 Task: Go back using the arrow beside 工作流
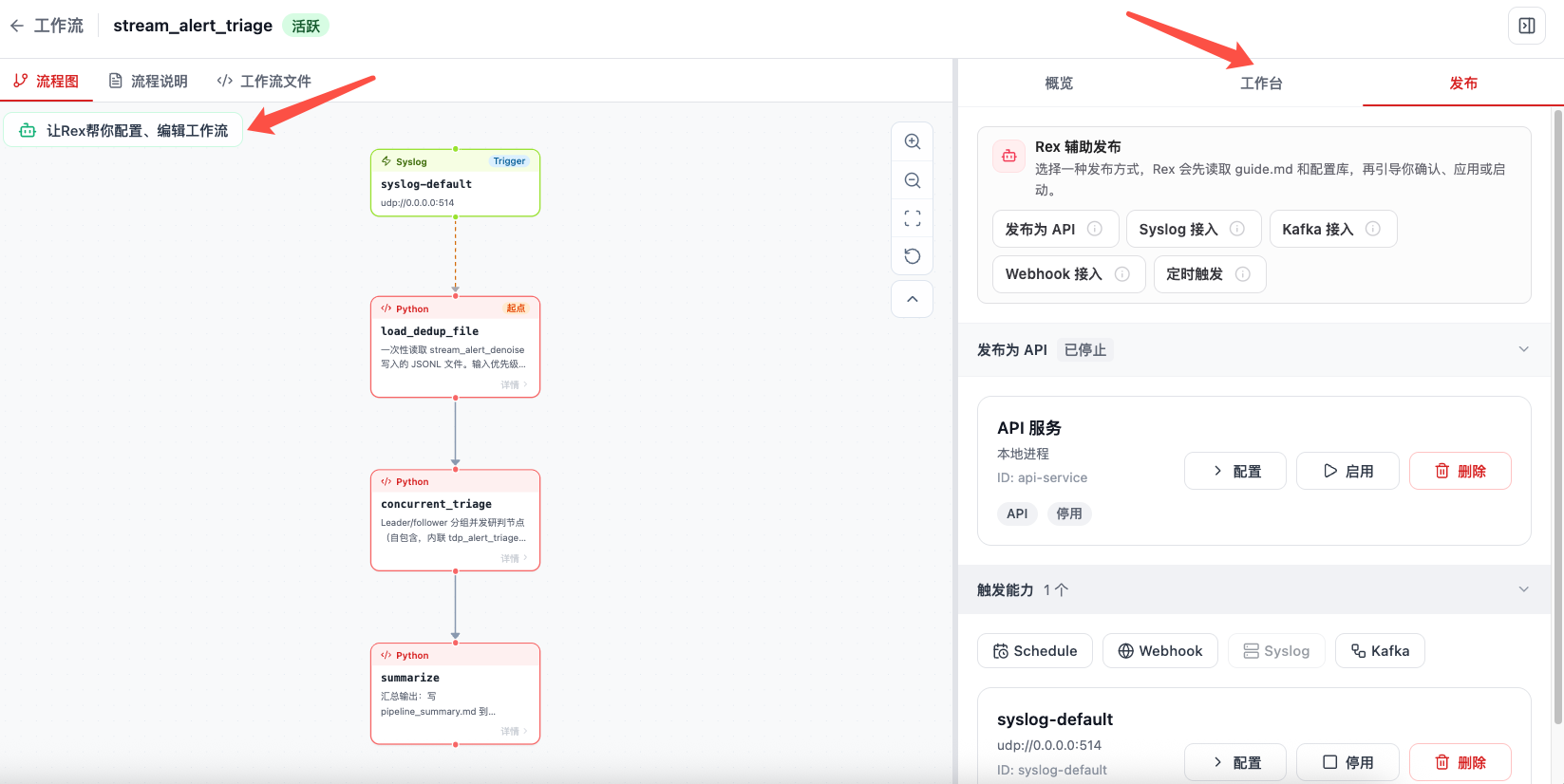pos(17,26)
